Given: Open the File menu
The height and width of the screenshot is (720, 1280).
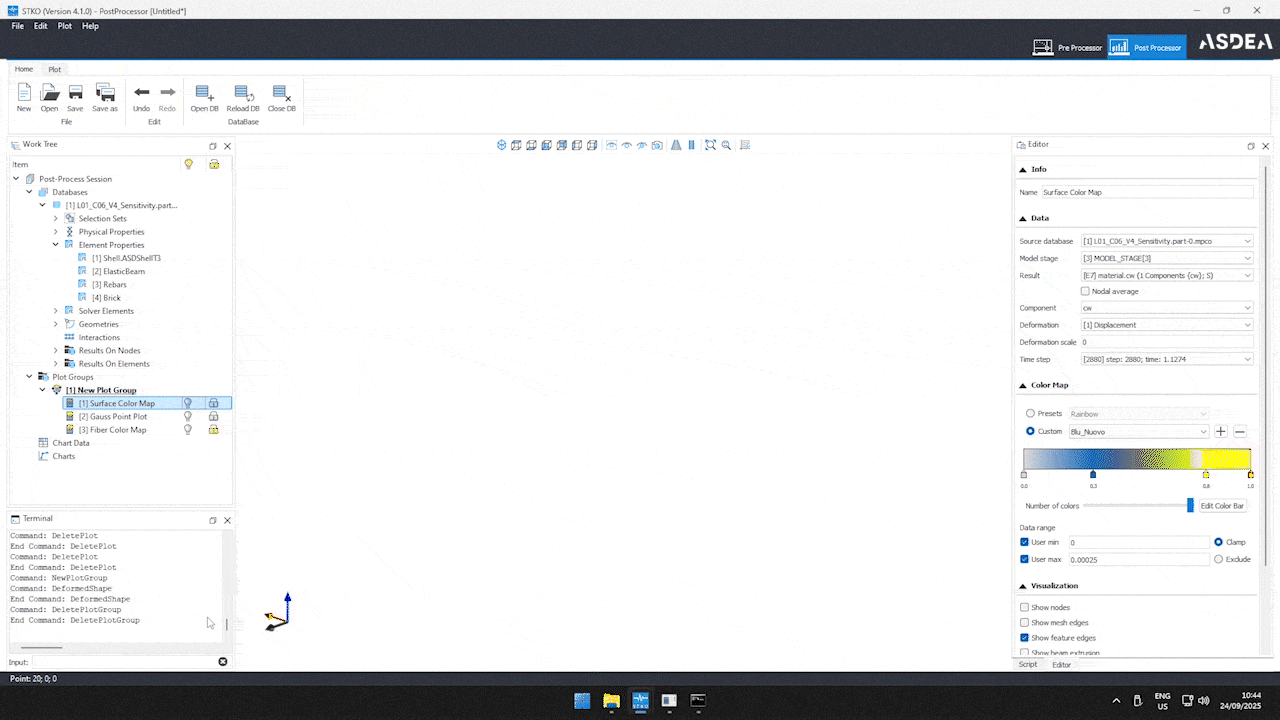Looking at the screenshot, I should (x=18, y=26).
